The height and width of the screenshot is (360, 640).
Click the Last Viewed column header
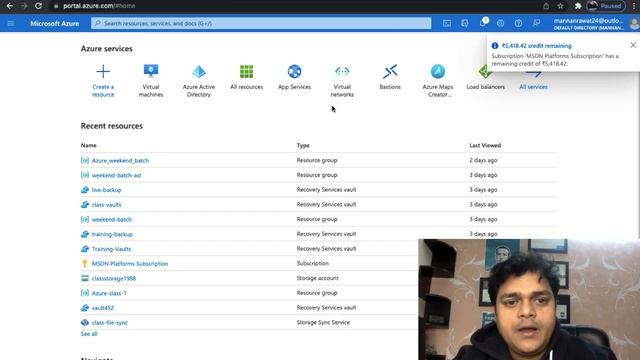[485, 145]
